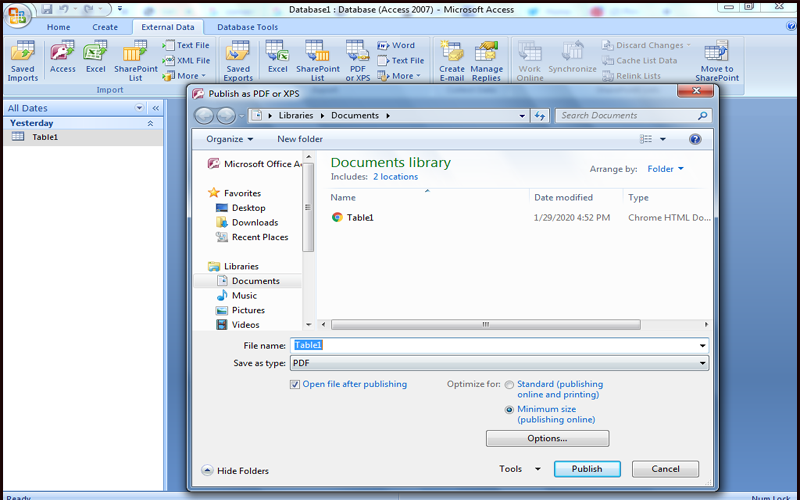The image size is (800, 500).
Task: Collapse the Yesterday group
Action: click(151, 123)
